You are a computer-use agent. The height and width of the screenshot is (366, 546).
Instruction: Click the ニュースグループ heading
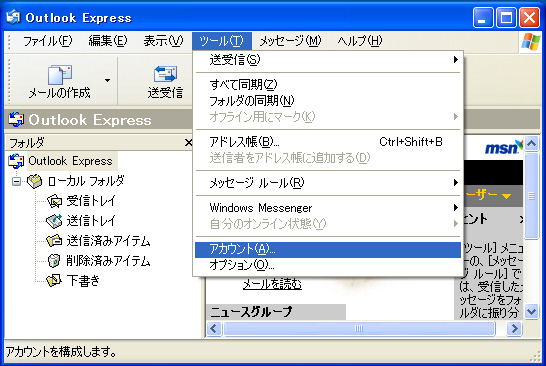pos(251,312)
